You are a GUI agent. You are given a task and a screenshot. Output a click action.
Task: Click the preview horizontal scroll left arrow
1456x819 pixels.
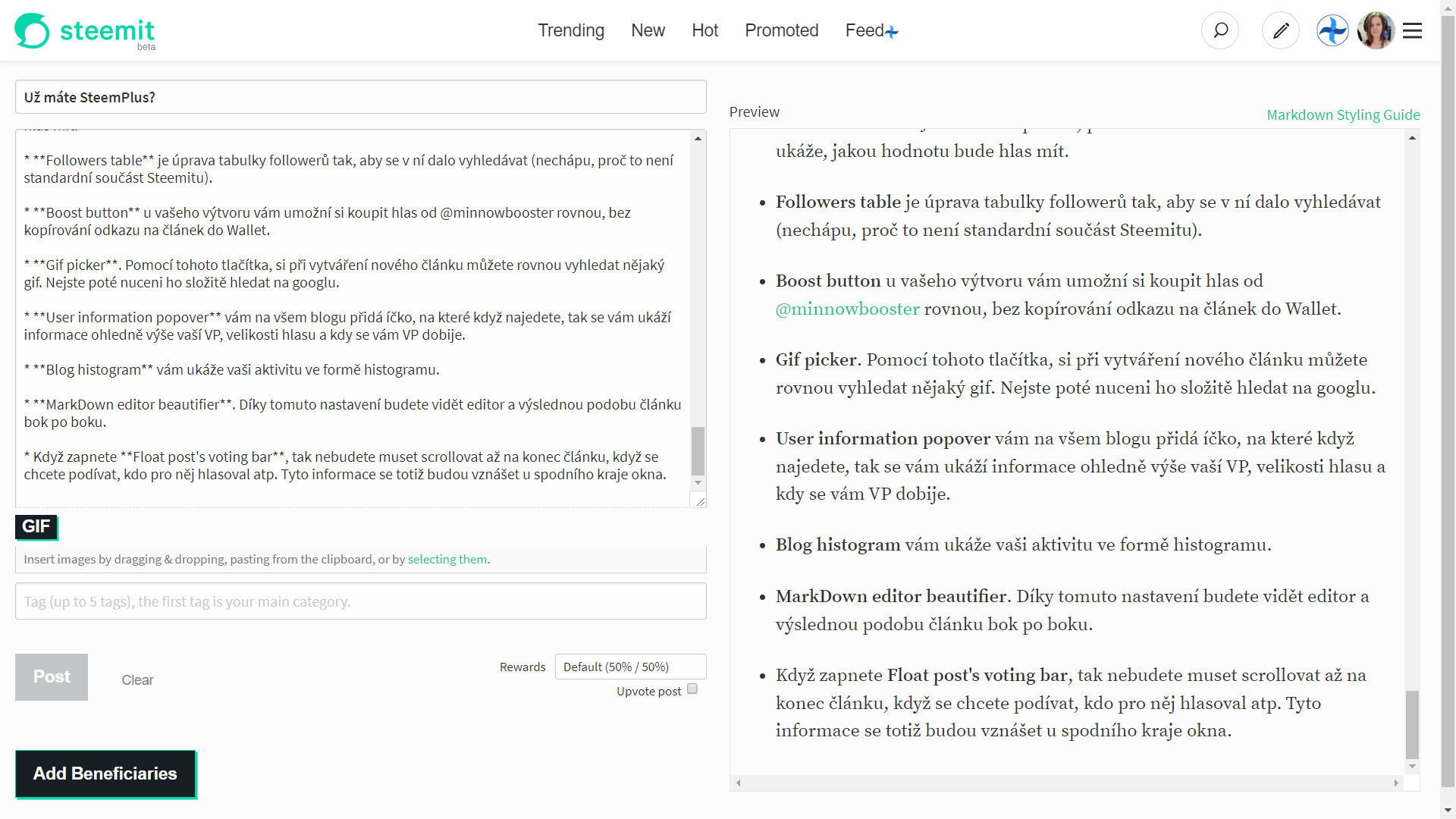coord(738,783)
